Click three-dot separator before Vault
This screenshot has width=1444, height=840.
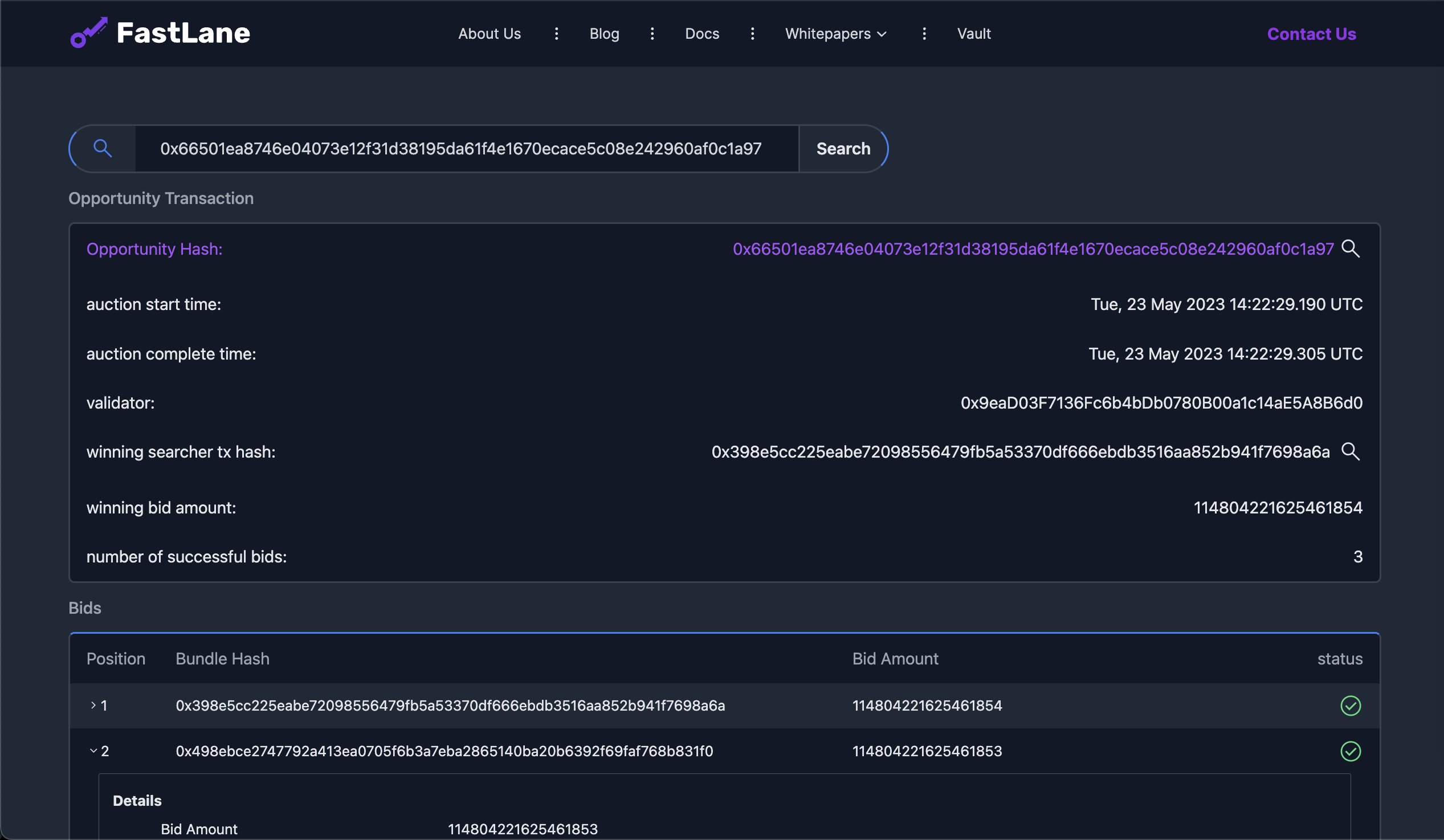[x=924, y=34]
